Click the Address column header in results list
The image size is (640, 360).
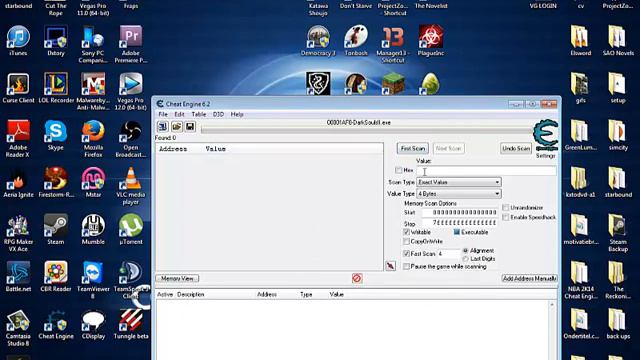coord(173,149)
